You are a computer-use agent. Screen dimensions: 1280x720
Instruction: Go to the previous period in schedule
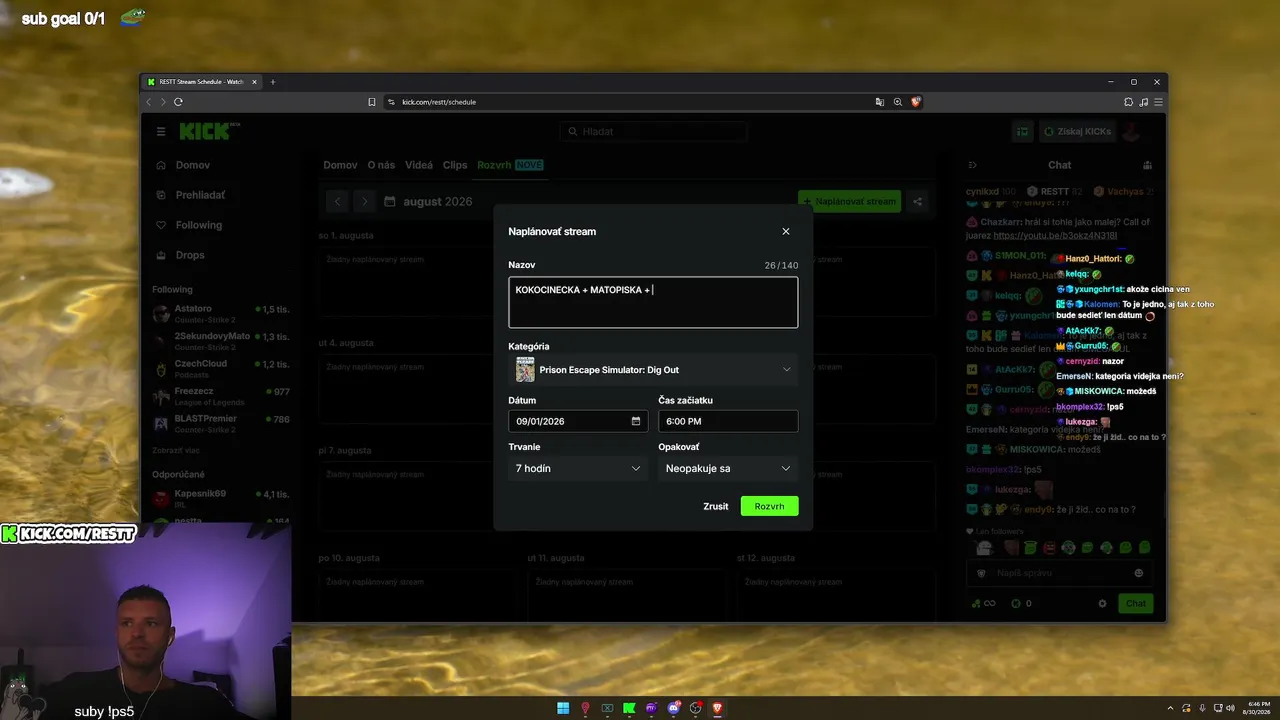[x=338, y=201]
